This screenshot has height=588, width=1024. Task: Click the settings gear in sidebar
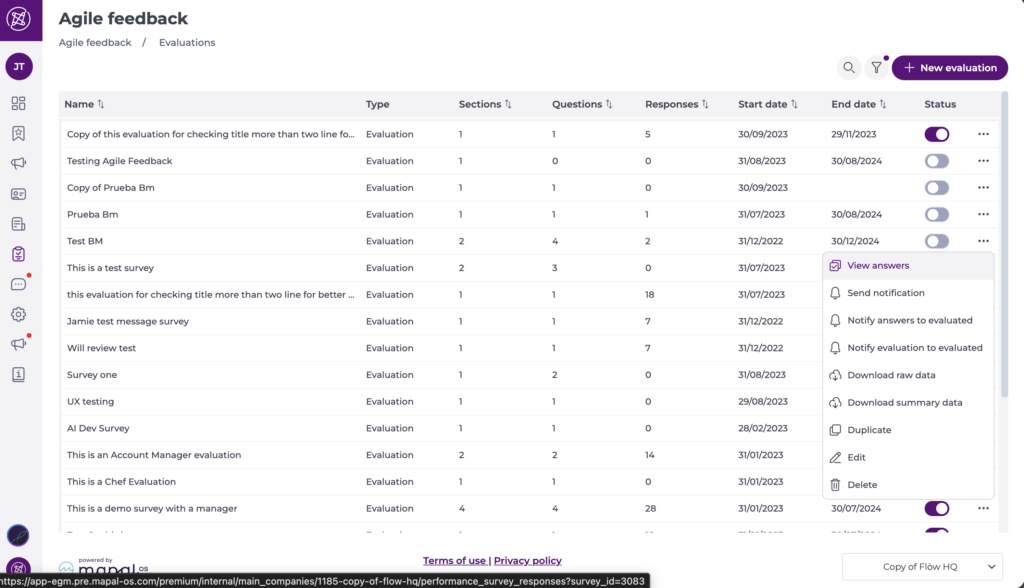[19, 314]
